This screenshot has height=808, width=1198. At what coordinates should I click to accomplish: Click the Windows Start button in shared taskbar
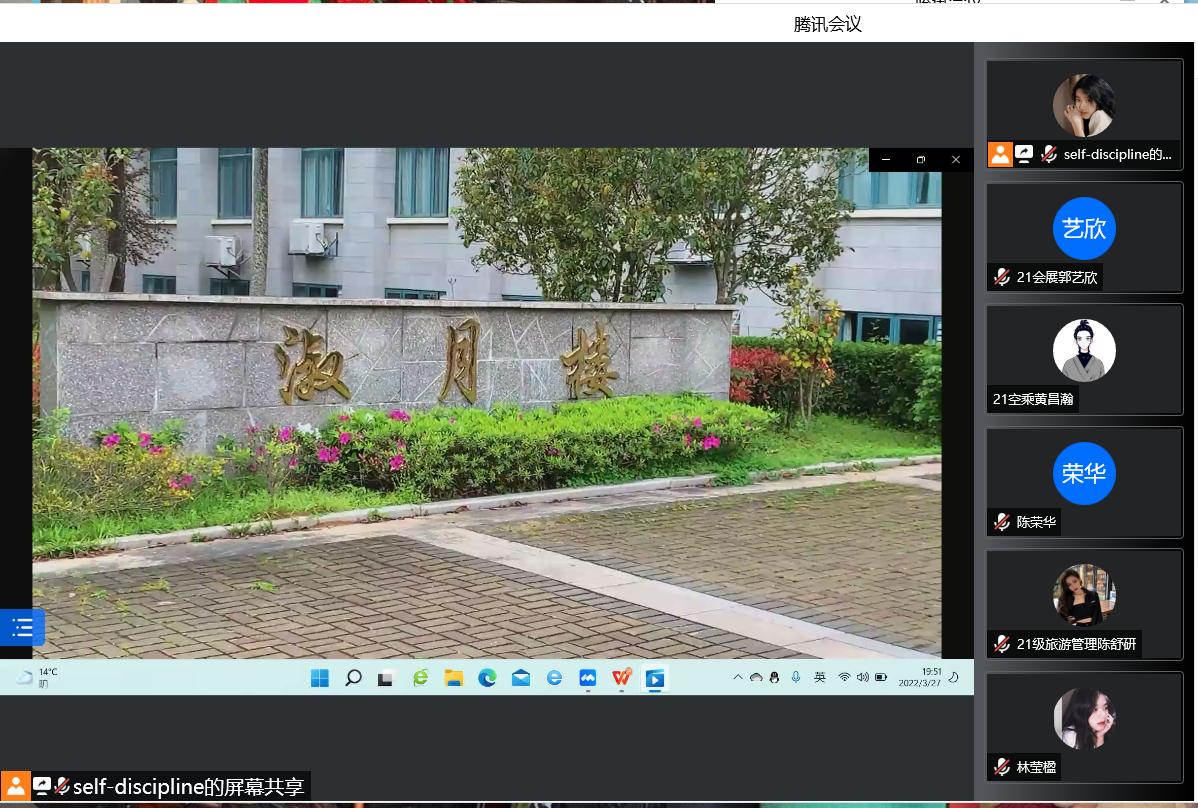320,678
